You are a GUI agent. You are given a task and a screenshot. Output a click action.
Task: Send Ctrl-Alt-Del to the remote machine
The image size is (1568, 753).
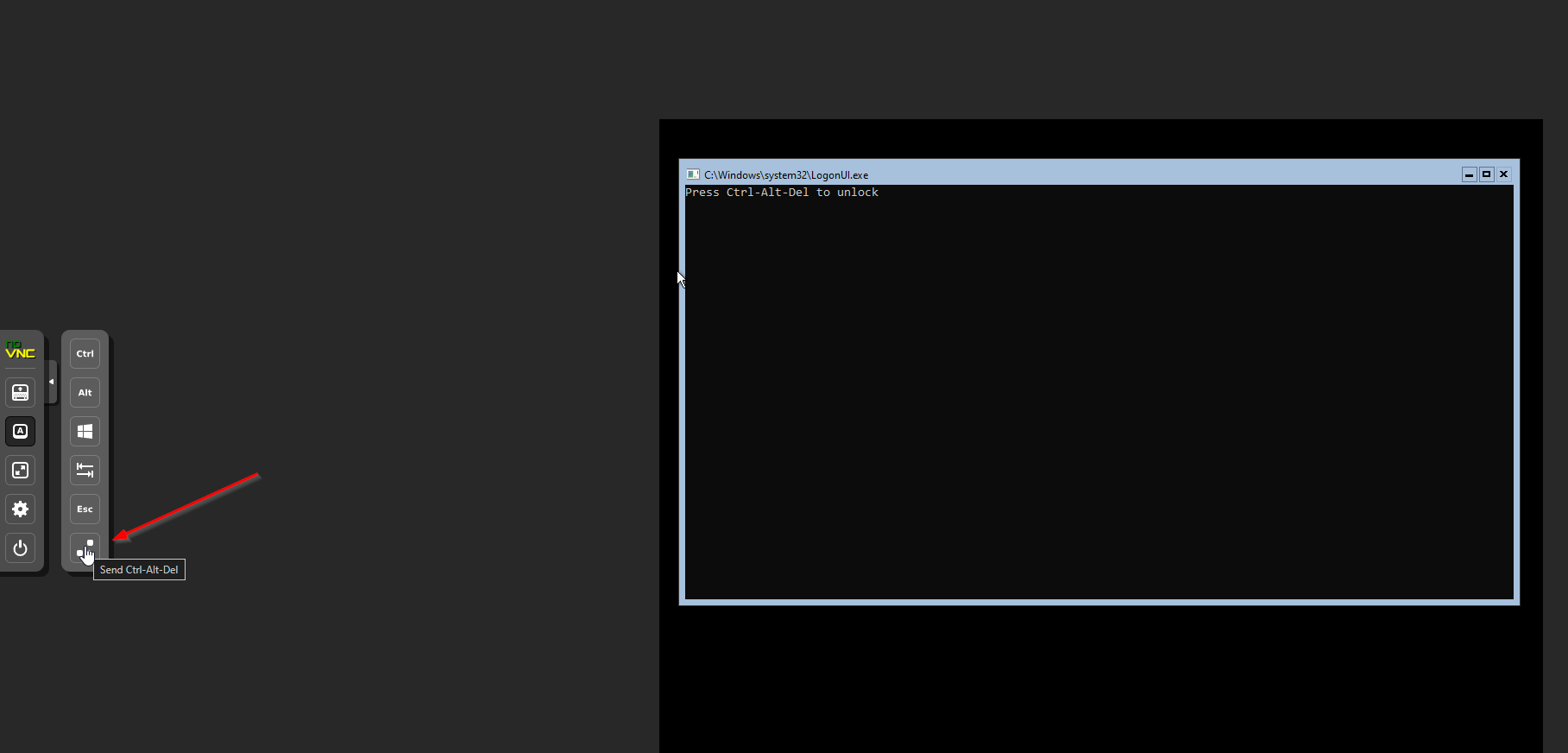tap(85, 548)
